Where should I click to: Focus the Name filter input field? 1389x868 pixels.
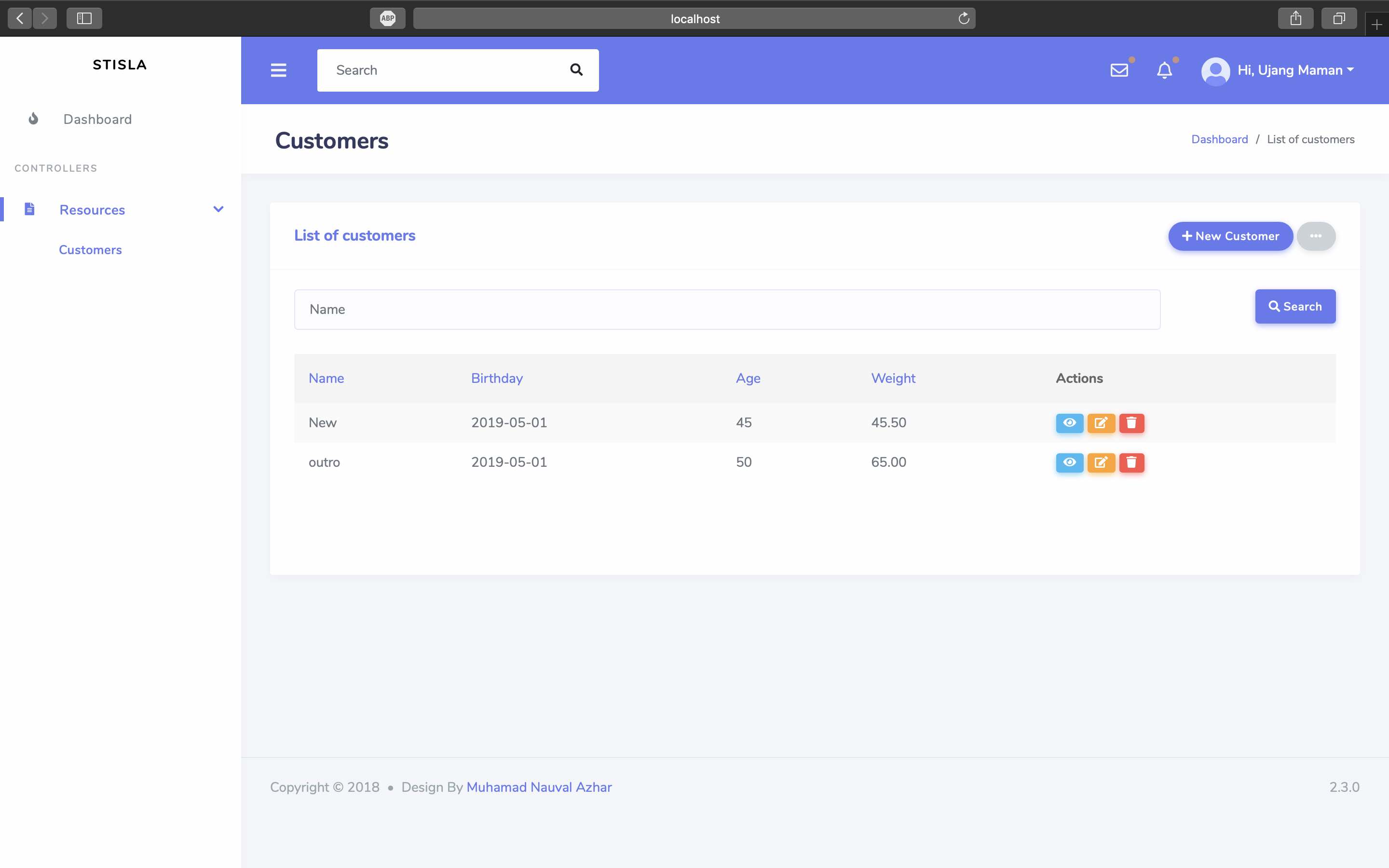(x=727, y=310)
